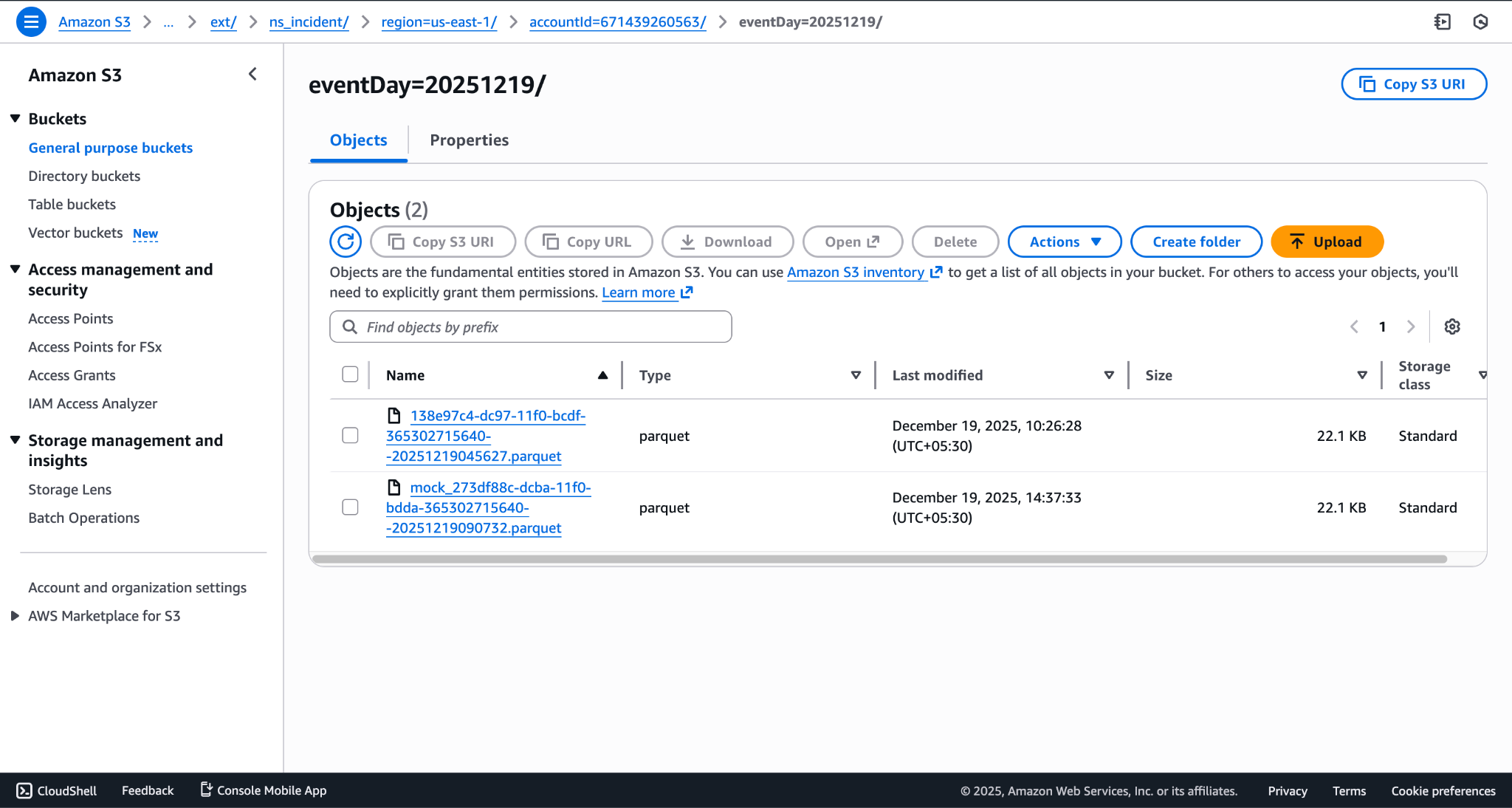Click the horizontal scrollbar under objects table
Screen dimensions: 1512x808
[879, 559]
